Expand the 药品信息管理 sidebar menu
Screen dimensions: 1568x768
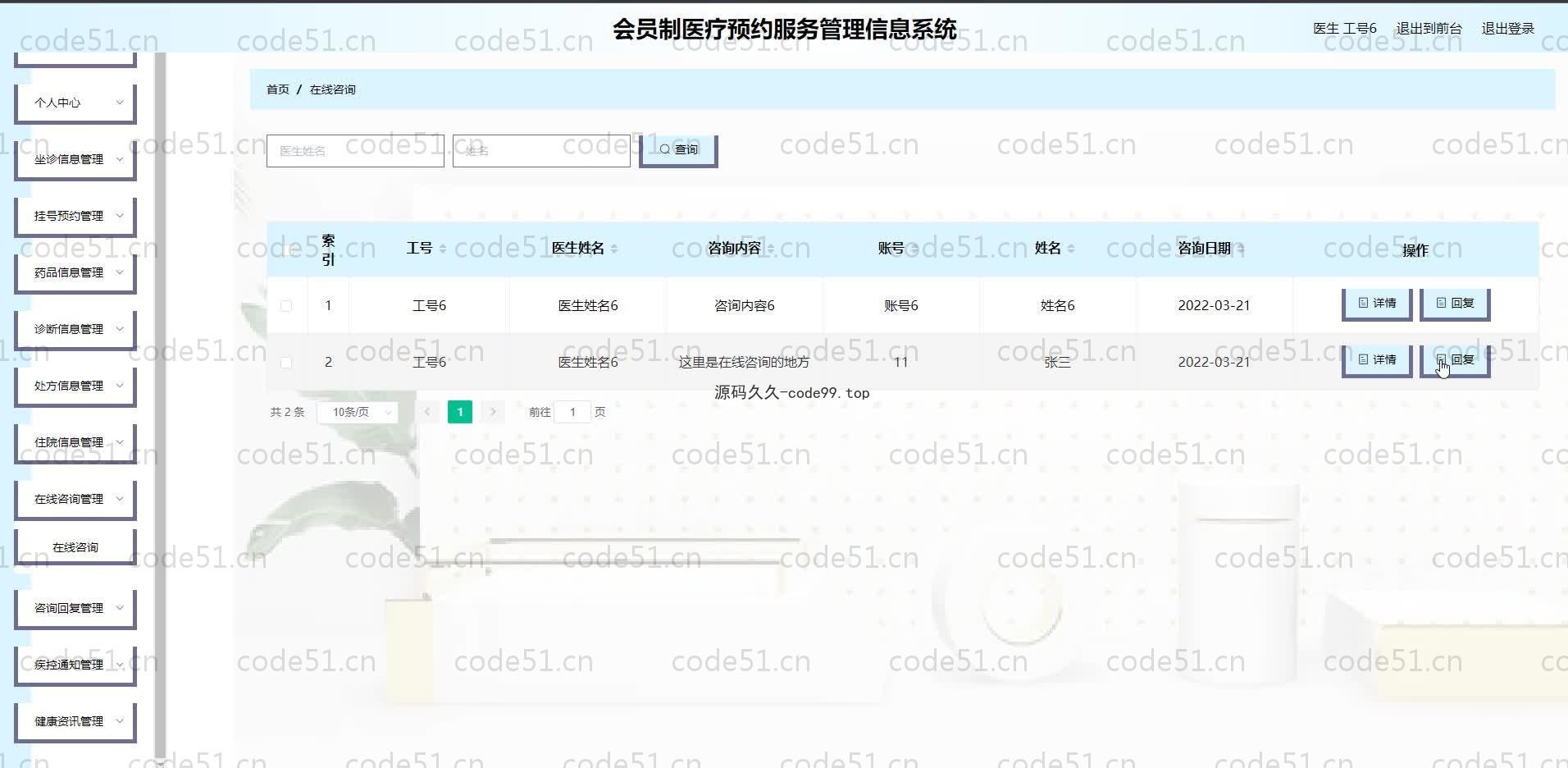[75, 272]
